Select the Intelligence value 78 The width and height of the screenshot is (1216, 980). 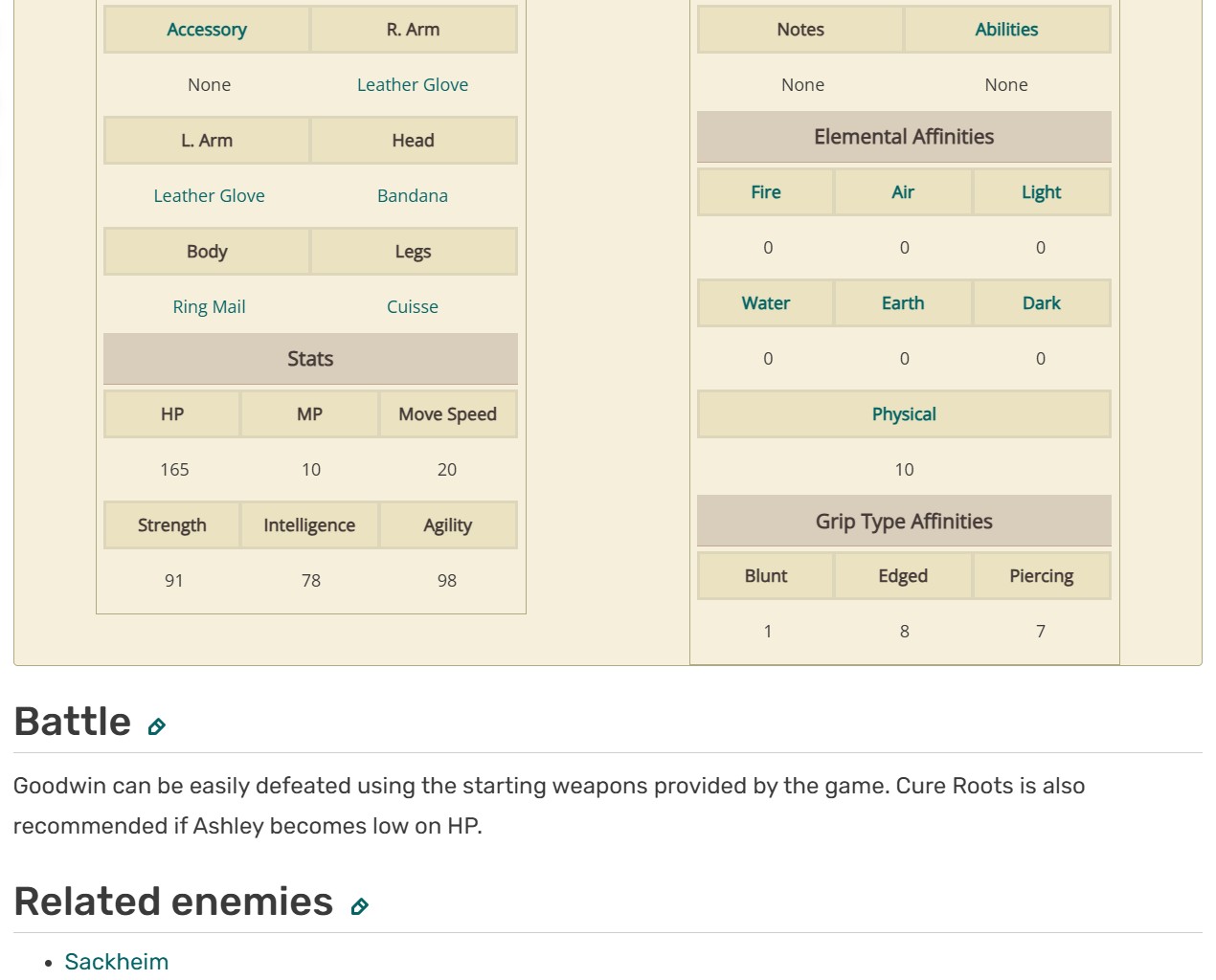point(311,581)
